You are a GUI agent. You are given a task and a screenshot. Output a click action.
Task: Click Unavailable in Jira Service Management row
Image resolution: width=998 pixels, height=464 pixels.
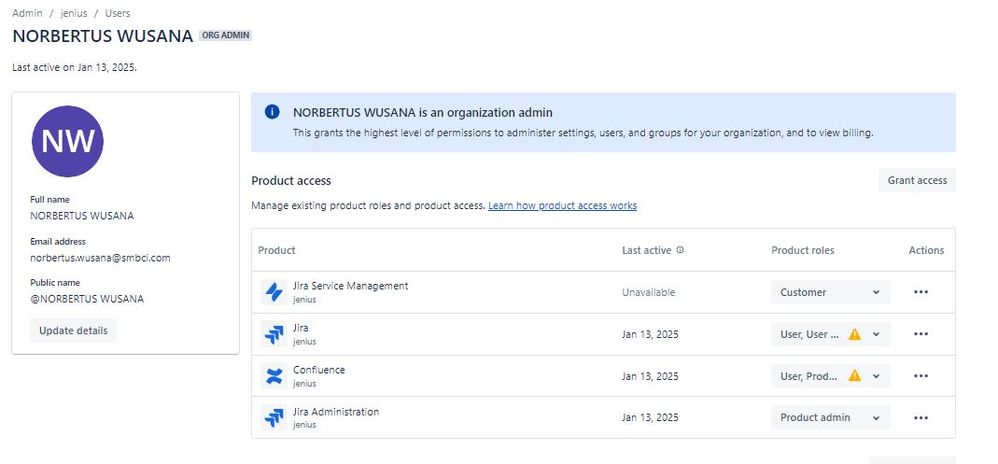tap(649, 292)
